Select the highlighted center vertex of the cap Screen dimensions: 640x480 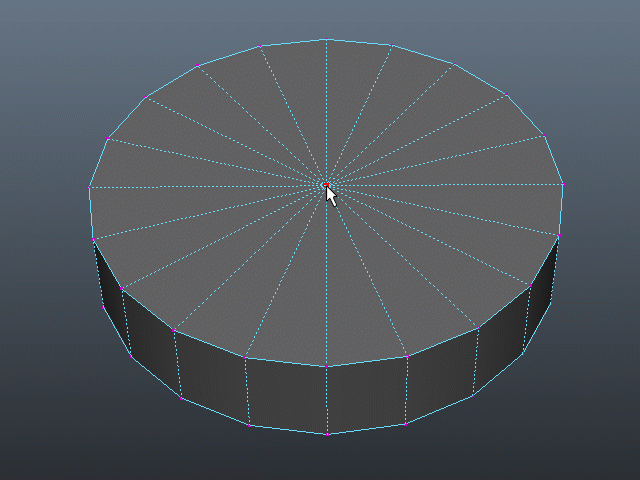click(x=326, y=185)
